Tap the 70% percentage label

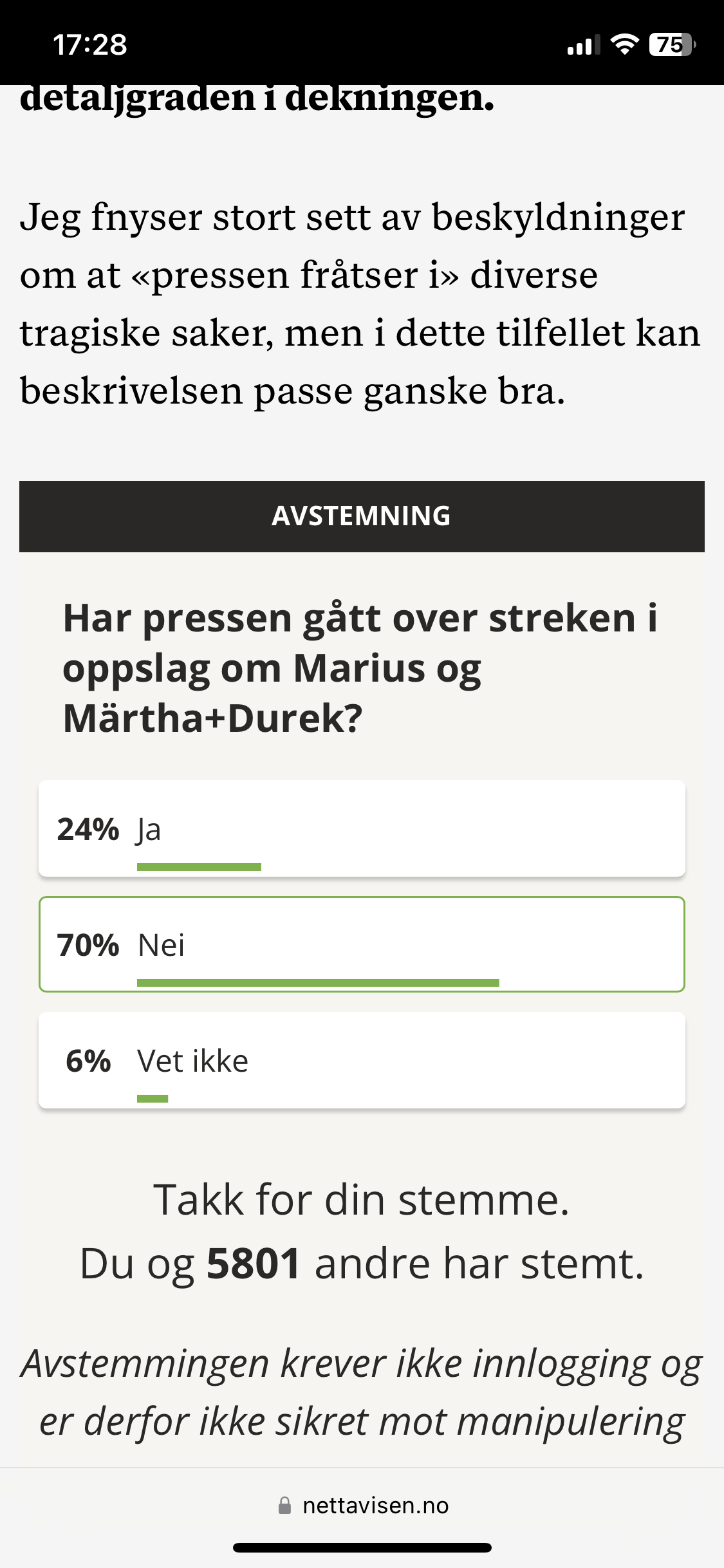[x=88, y=945]
